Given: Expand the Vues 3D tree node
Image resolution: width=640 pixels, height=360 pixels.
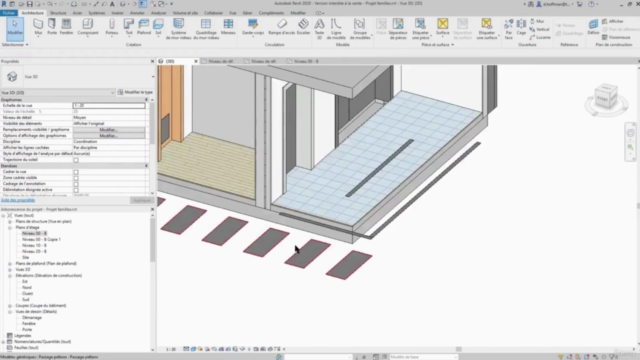Looking at the screenshot, I should pyautogui.click(x=10, y=270).
